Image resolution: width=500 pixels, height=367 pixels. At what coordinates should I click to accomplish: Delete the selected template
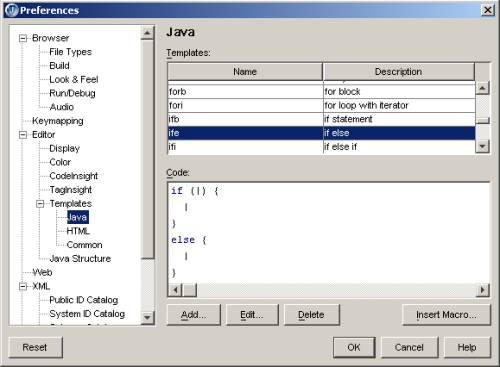pyautogui.click(x=311, y=315)
